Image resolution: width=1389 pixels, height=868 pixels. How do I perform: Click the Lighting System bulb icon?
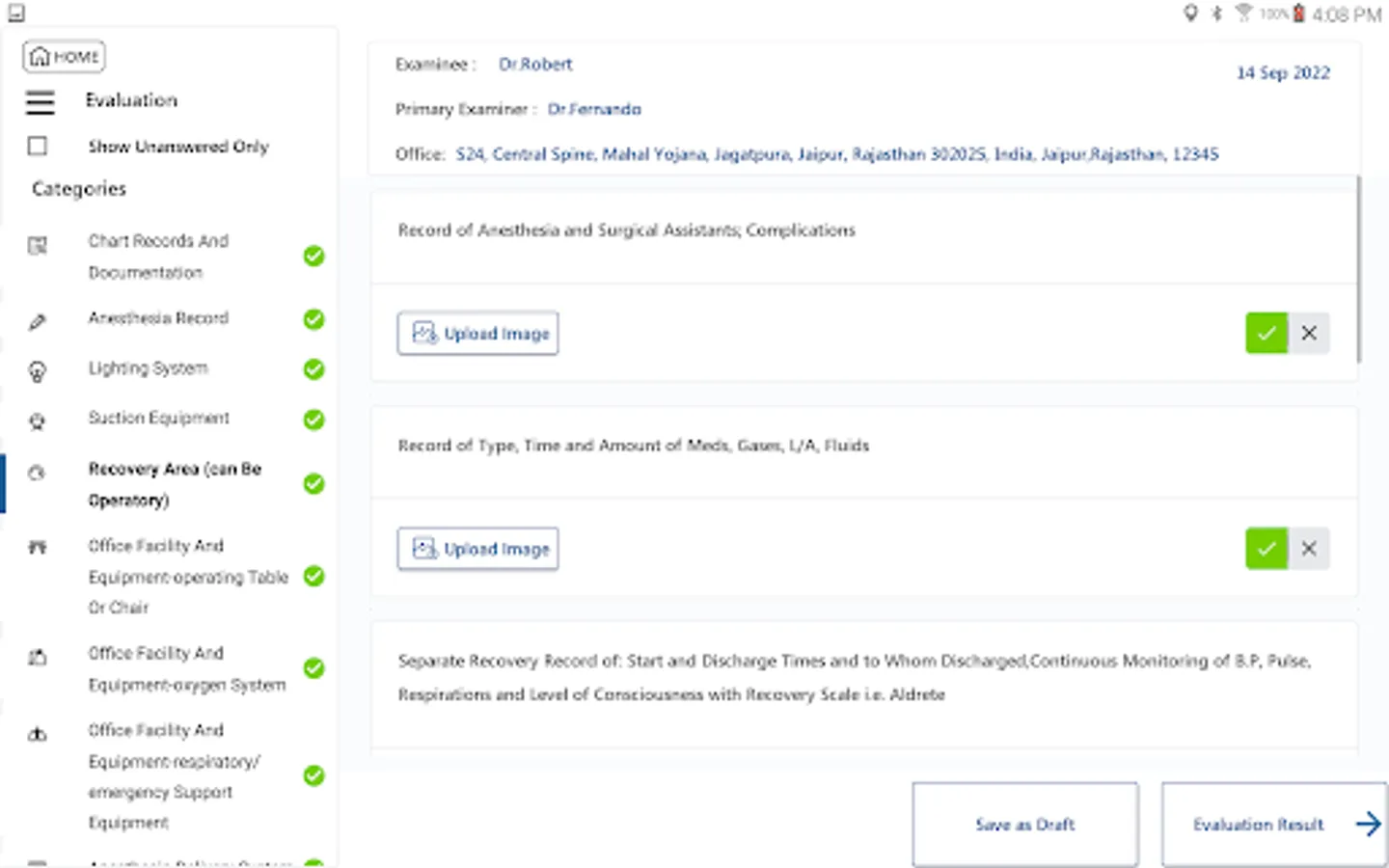[38, 371]
